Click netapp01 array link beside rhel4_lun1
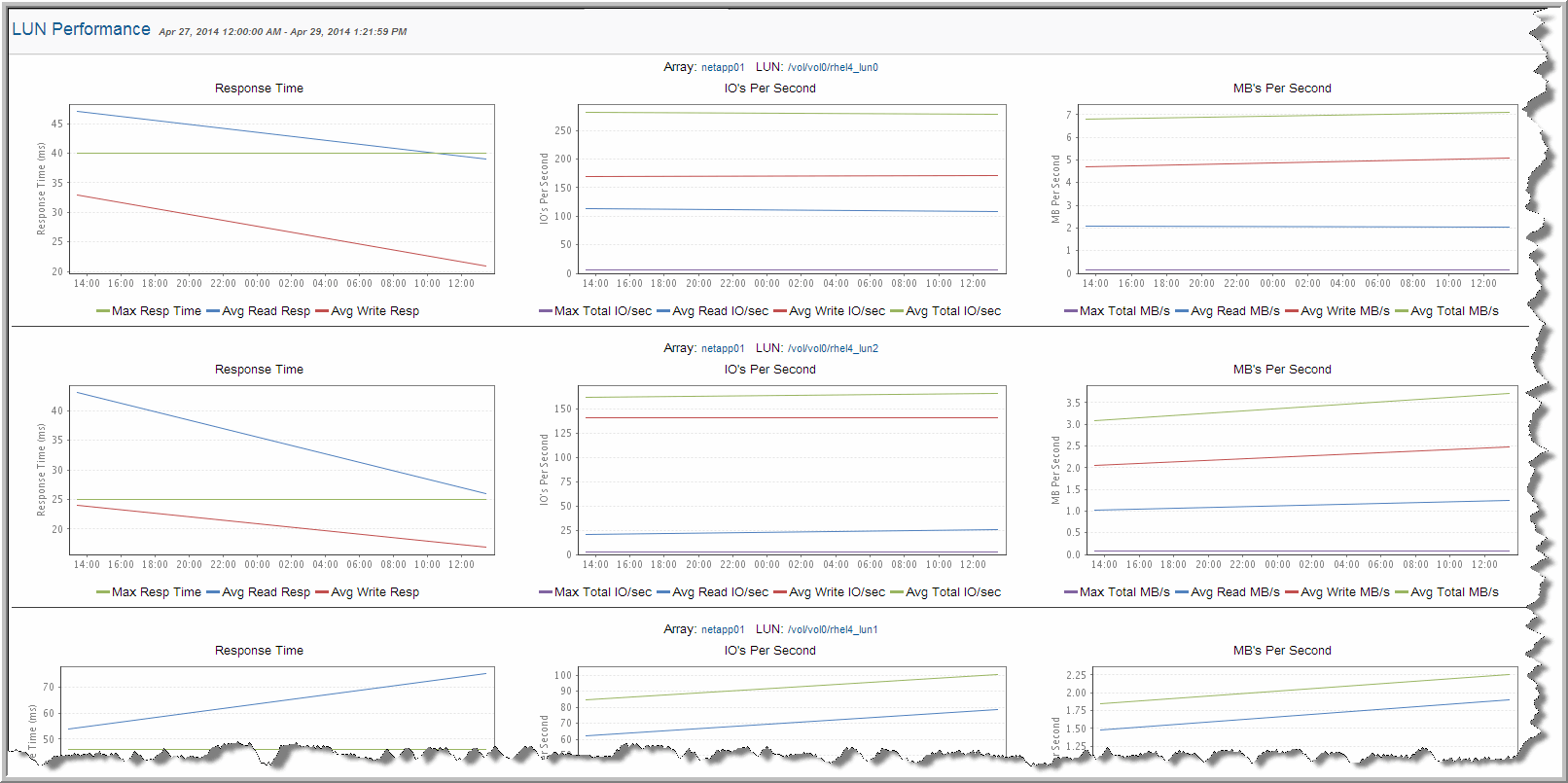The image size is (1568, 783). tap(723, 630)
